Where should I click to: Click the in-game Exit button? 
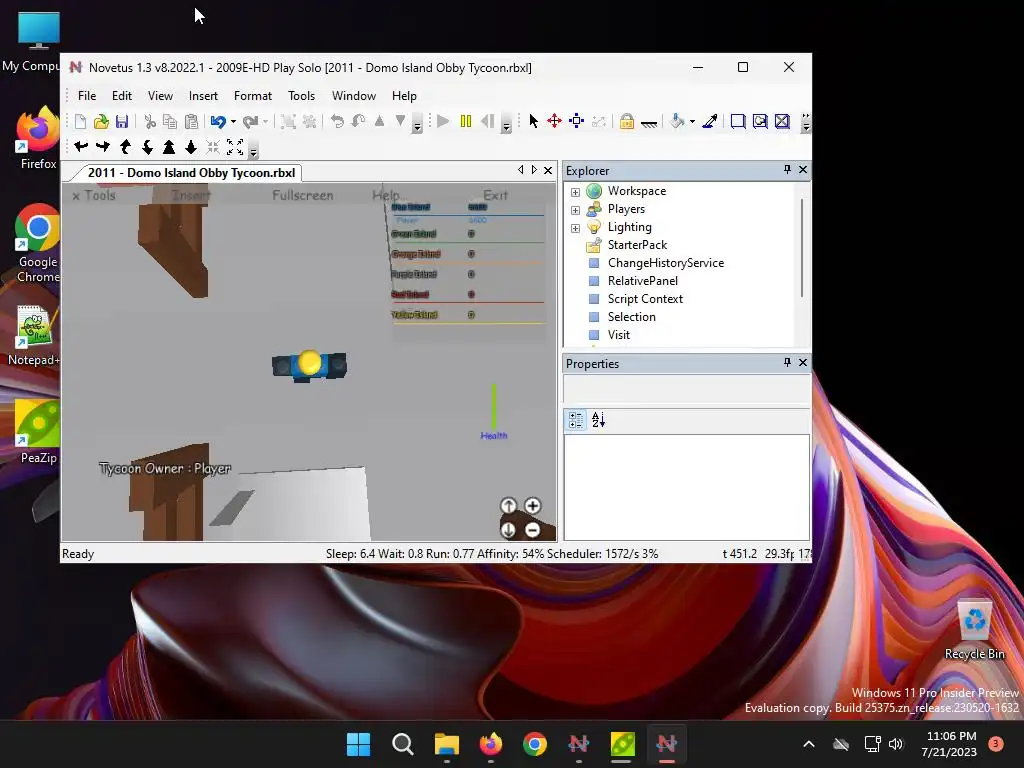tap(495, 195)
